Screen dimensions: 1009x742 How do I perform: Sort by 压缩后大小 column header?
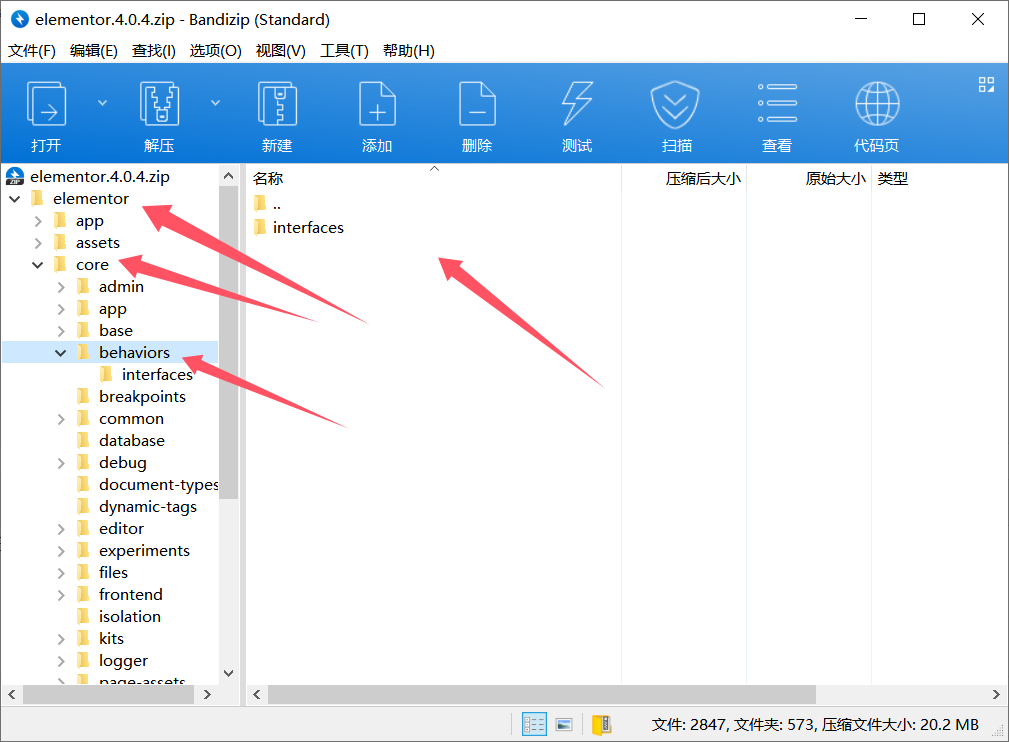(703, 179)
